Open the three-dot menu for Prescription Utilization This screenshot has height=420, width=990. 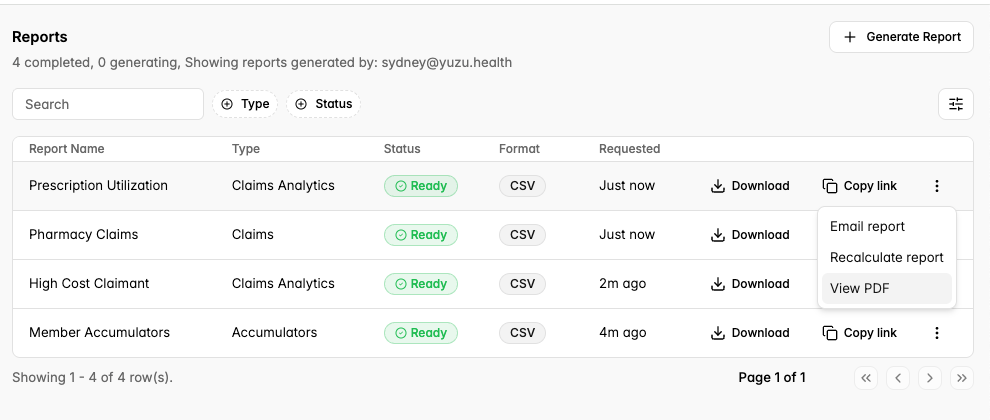tap(937, 186)
